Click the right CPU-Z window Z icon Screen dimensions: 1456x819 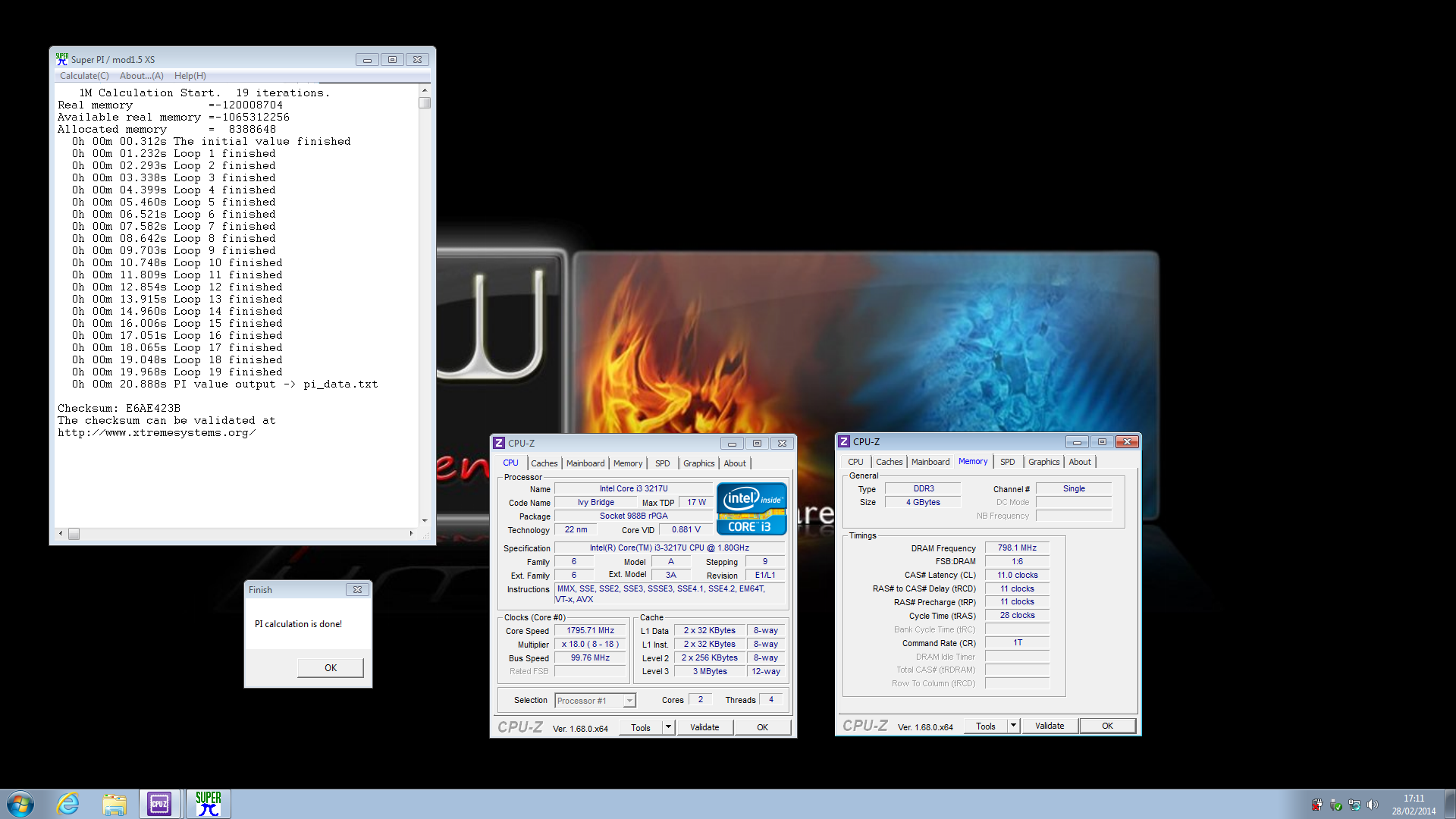[x=844, y=441]
